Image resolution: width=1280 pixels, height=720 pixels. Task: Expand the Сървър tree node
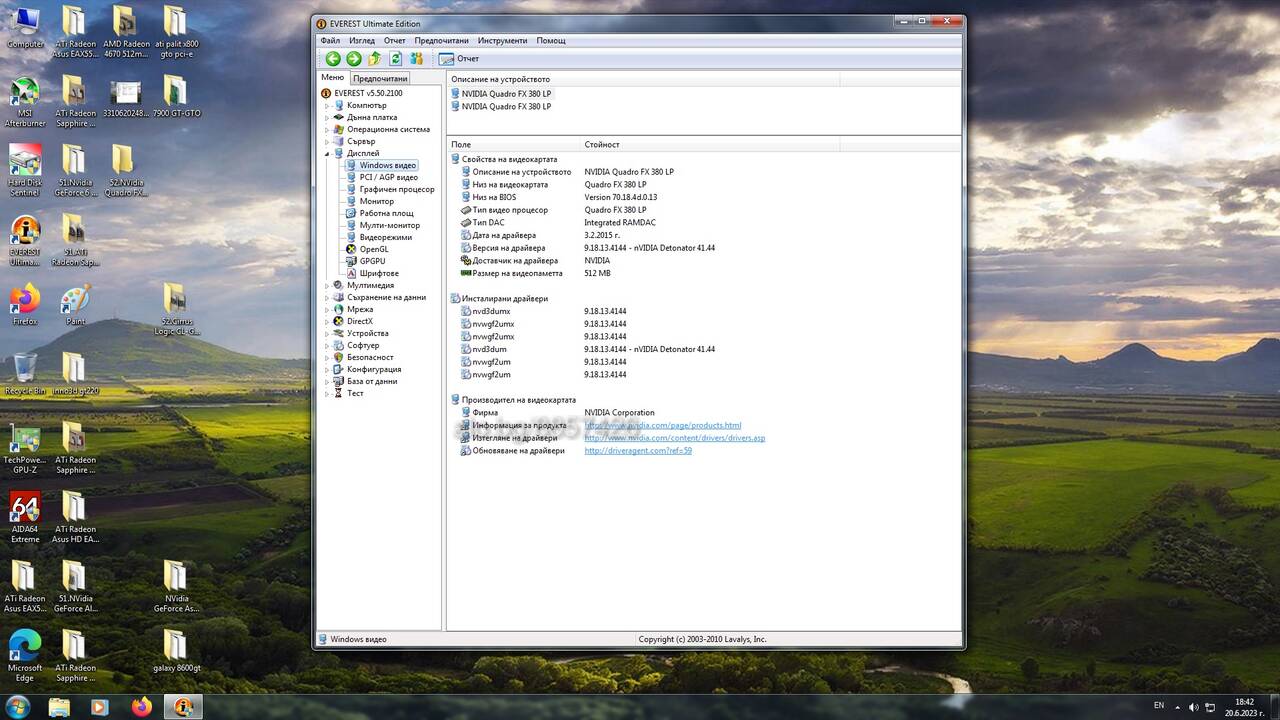(327, 141)
